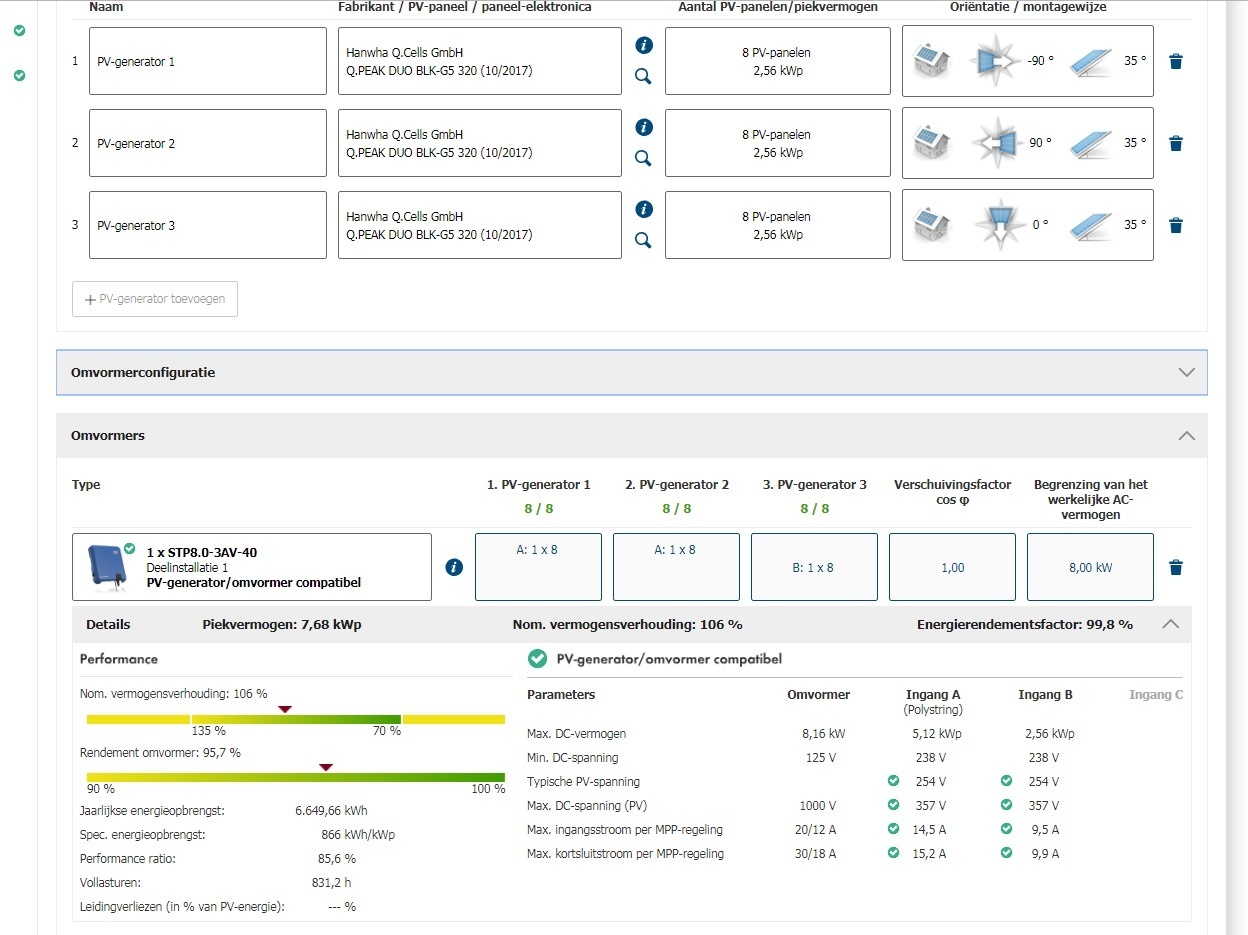The image size is (1248, 935).
Task: Collapse the inverter Details panel
Action: coord(1171,624)
